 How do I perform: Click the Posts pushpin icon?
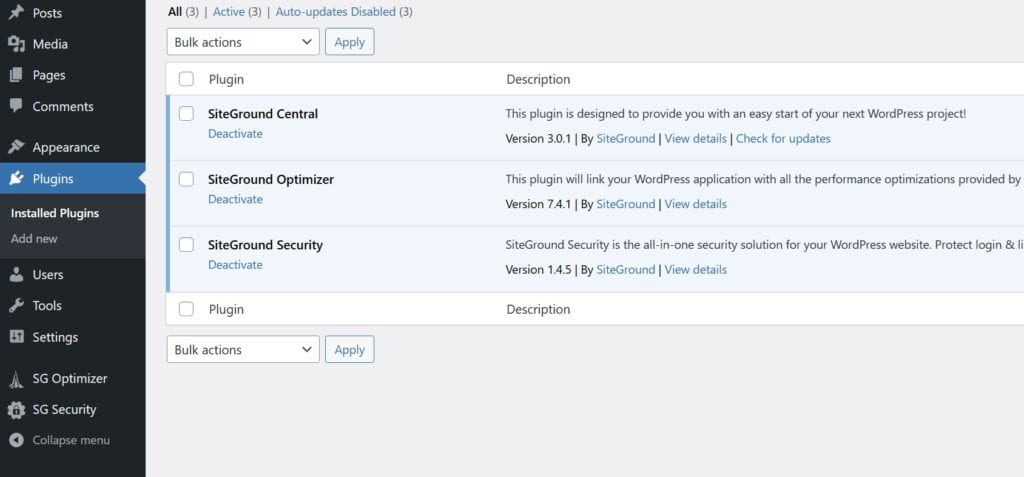point(16,13)
